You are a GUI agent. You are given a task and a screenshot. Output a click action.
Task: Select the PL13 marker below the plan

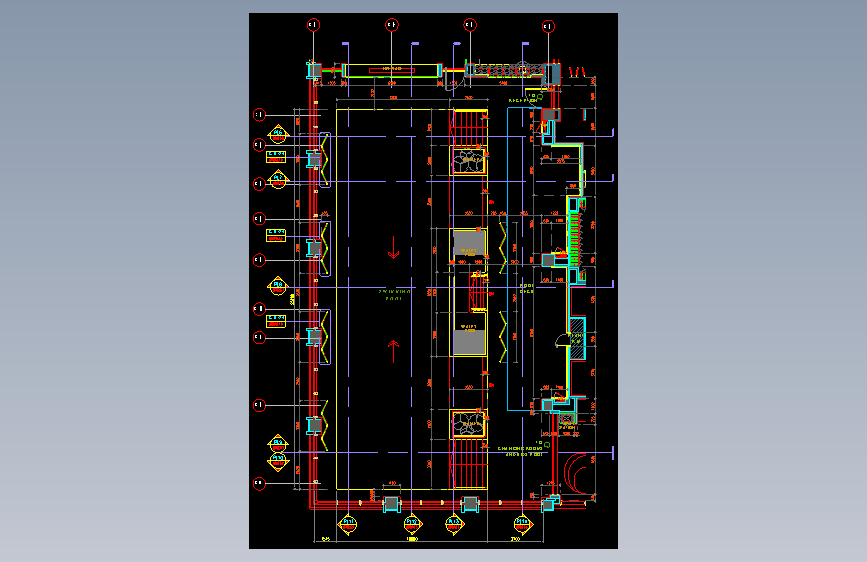pyautogui.click(x=455, y=524)
